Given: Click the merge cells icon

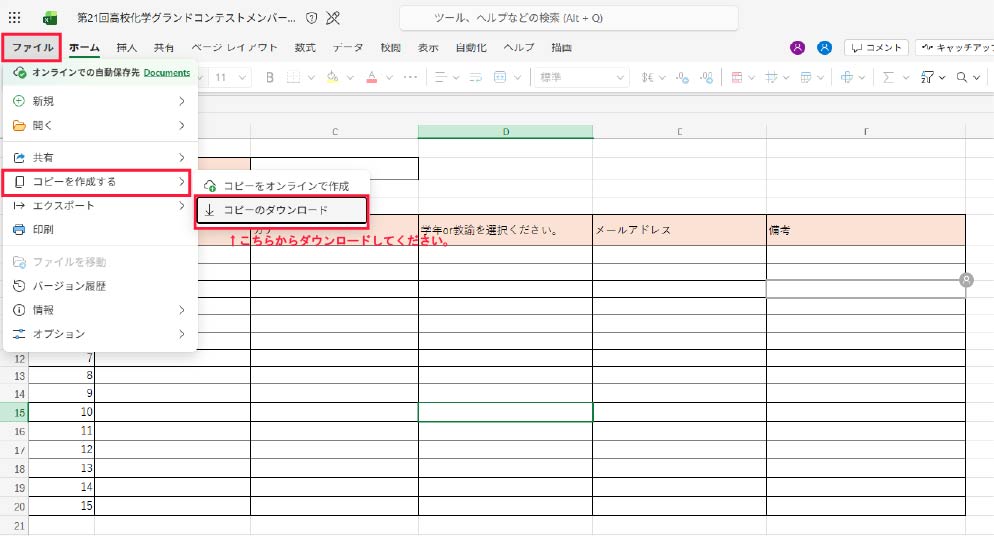Looking at the screenshot, I should 500,77.
